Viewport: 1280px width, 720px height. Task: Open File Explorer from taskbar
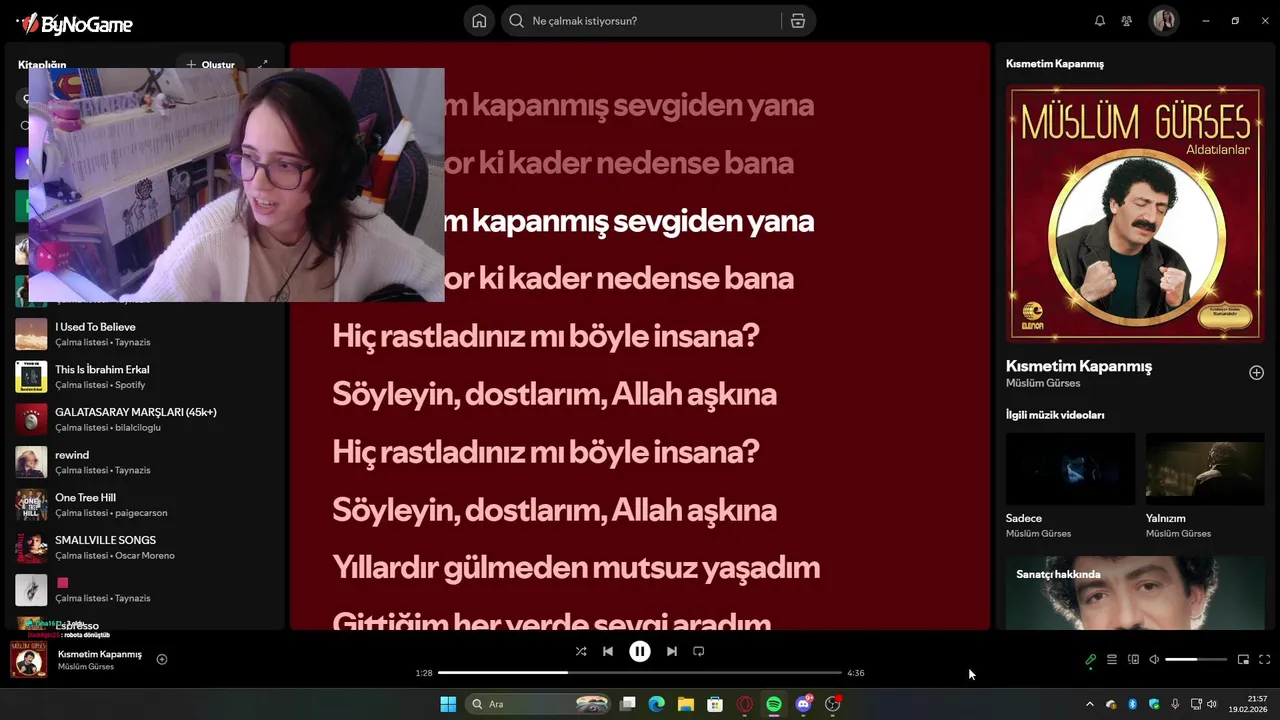pyautogui.click(x=685, y=704)
